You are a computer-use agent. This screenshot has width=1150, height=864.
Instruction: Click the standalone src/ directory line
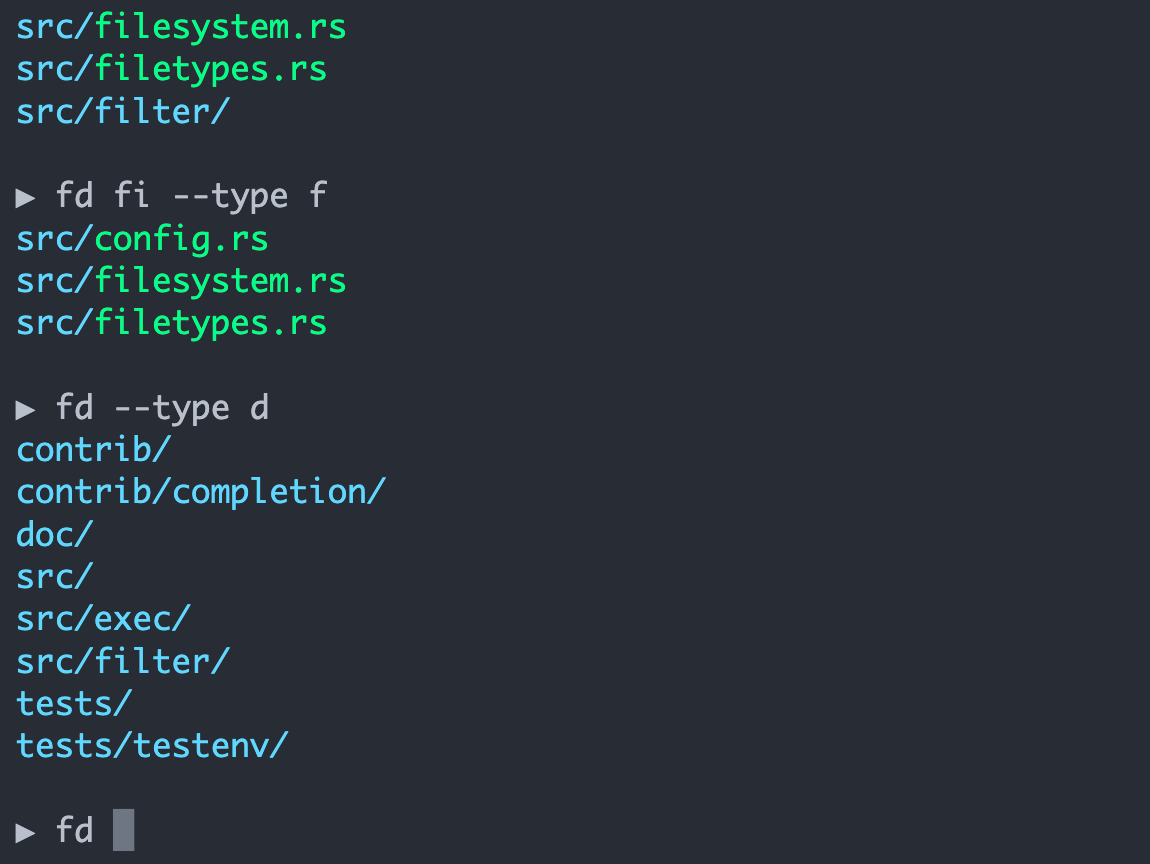pos(55,577)
